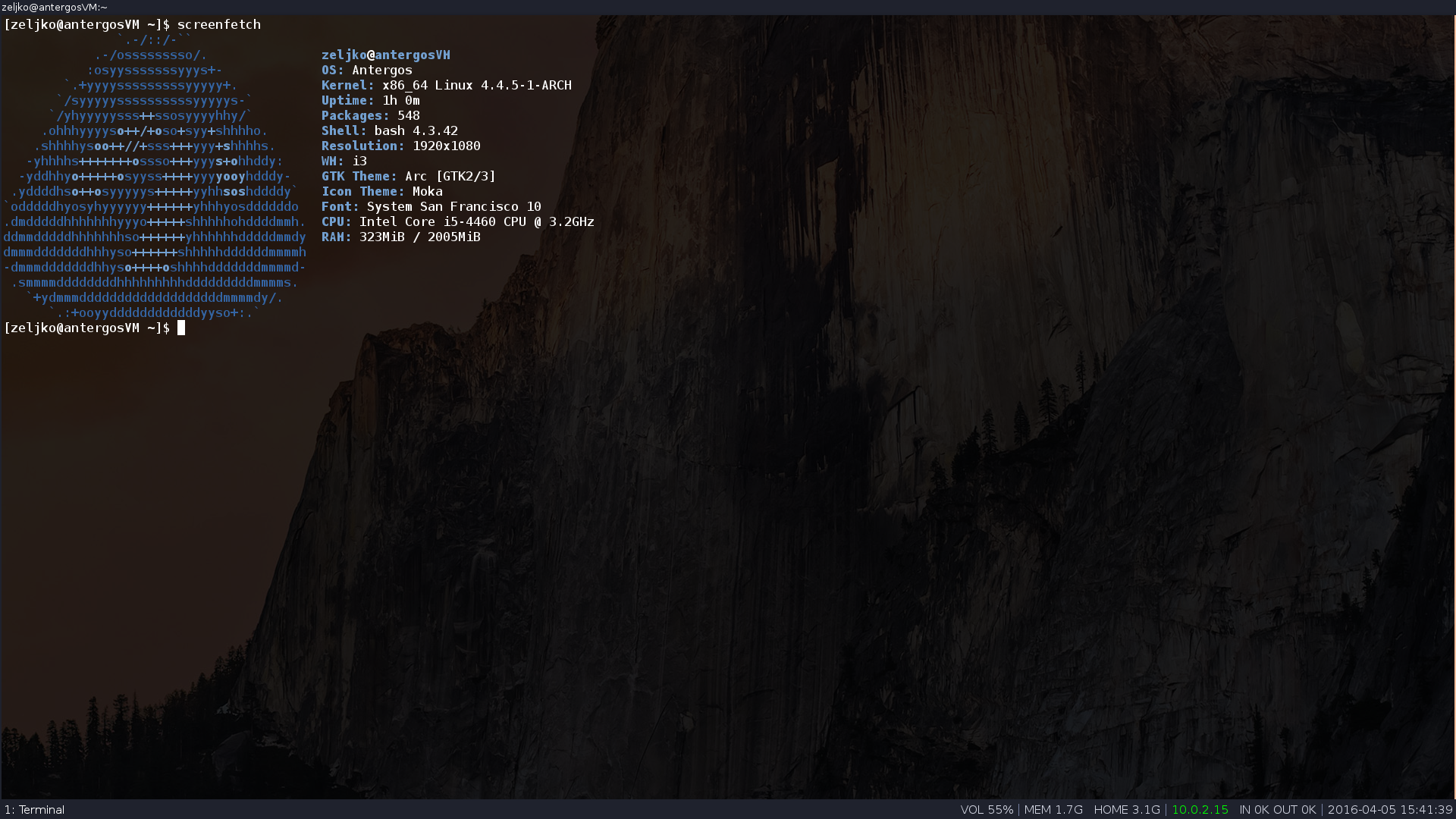Click the 'GTK Theme: Arc' line
Screen dimensions: 1456x819
tap(408, 176)
